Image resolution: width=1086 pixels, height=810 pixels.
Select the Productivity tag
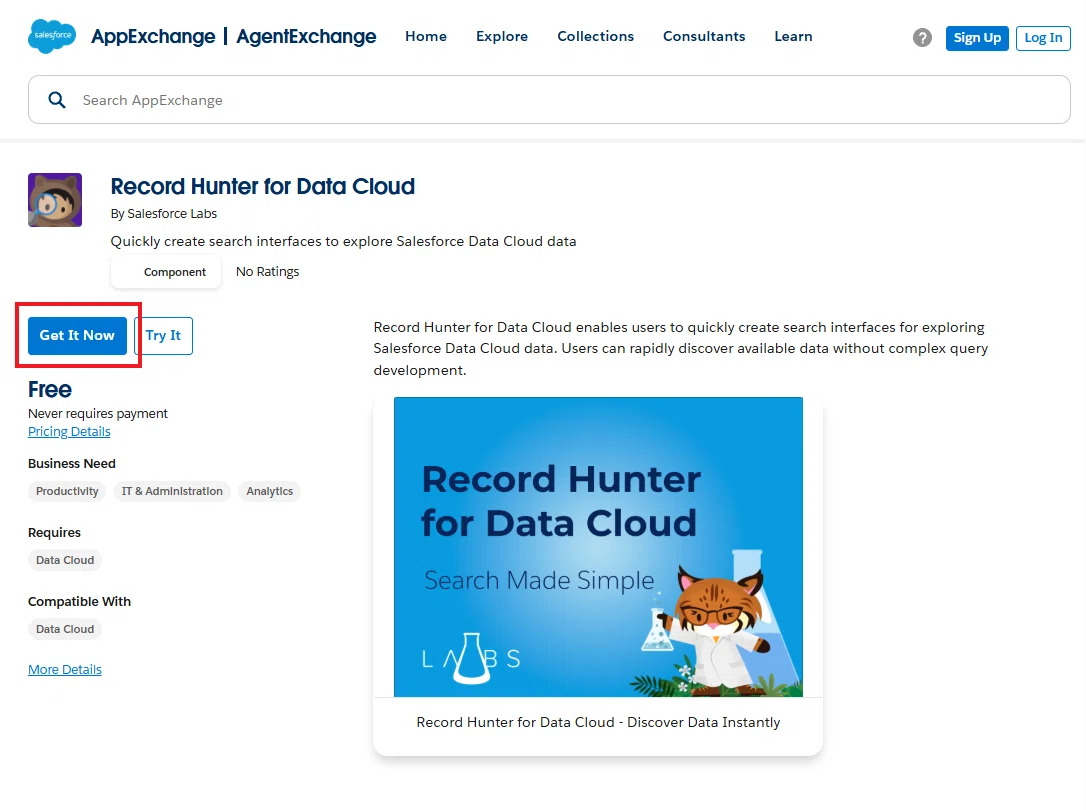tap(67, 492)
